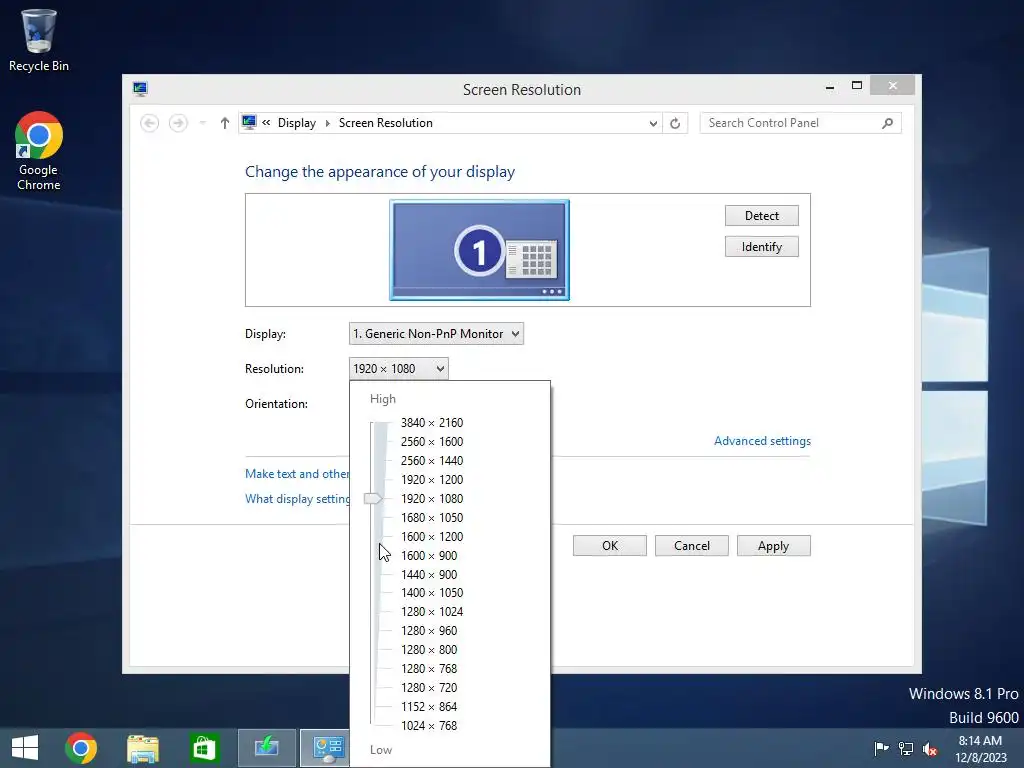Viewport: 1024px width, 768px height.
Task: Choose 1280 × 720 resolution
Action: click(429, 688)
